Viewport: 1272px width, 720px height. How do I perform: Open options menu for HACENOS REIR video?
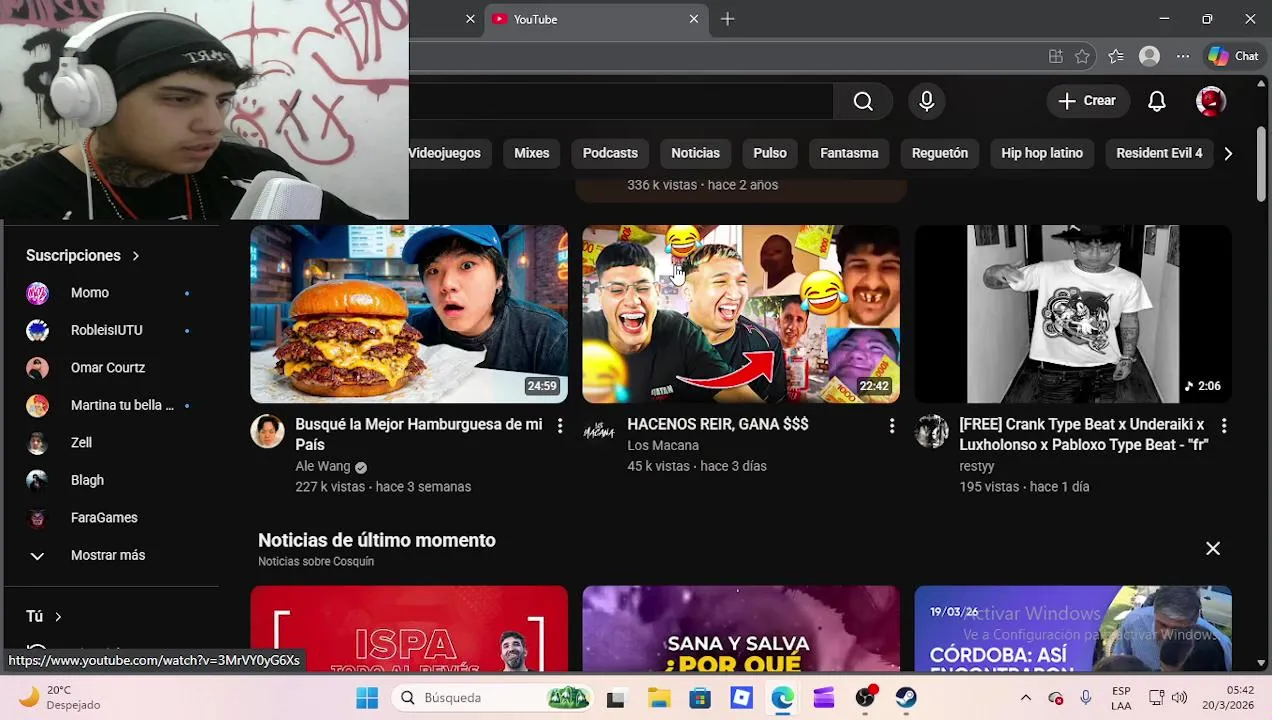[892, 426]
